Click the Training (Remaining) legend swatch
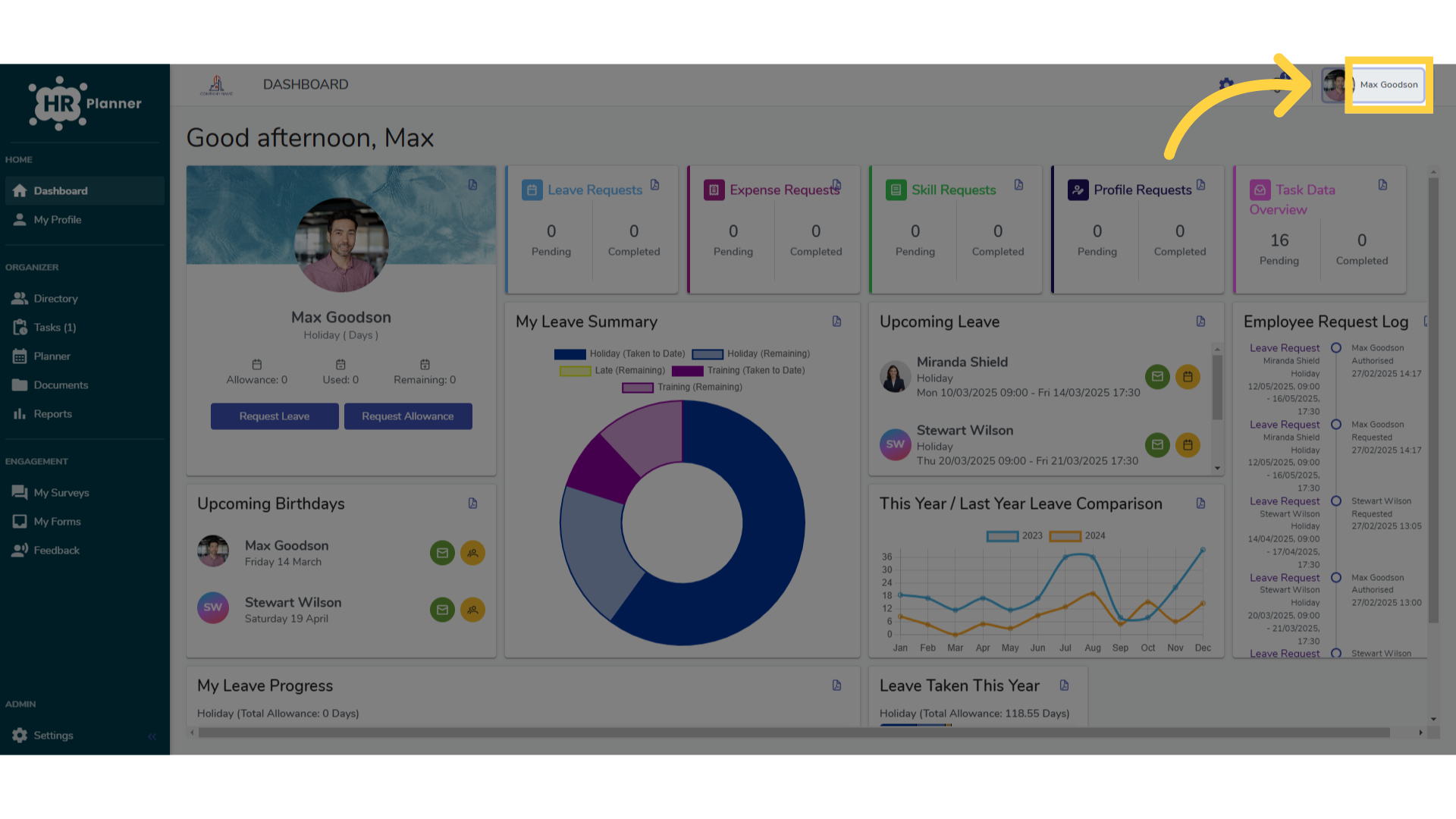This screenshot has width=1456, height=819. pyautogui.click(x=638, y=388)
